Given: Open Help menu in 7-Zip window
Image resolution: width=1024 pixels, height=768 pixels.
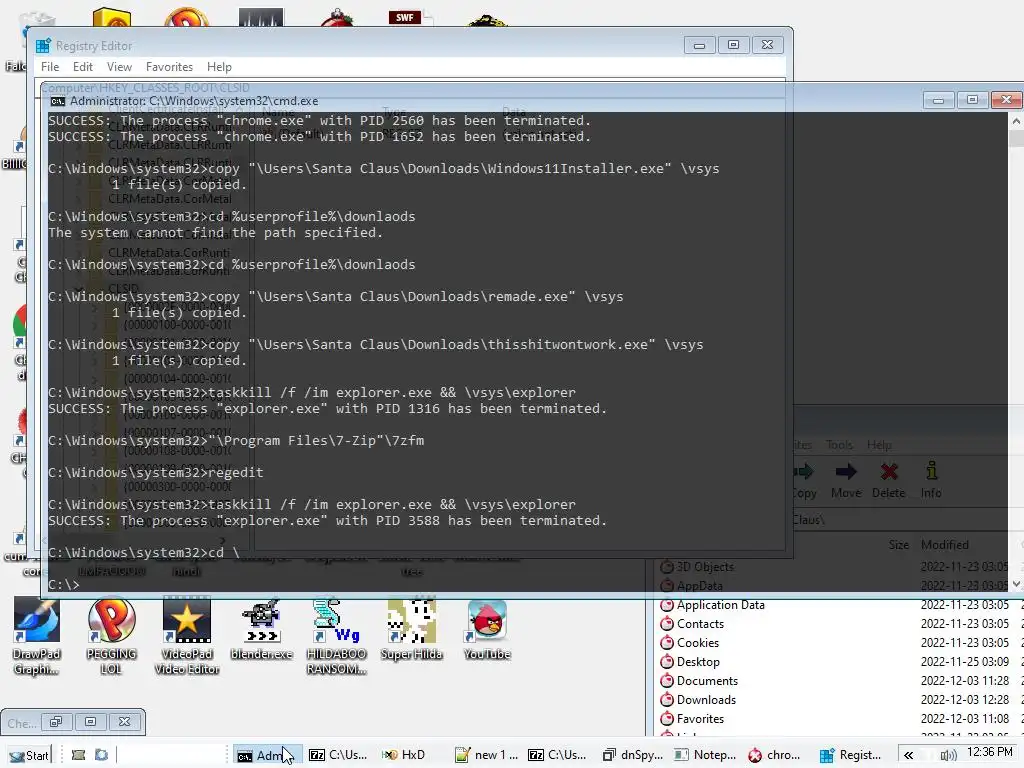Looking at the screenshot, I should (879, 445).
